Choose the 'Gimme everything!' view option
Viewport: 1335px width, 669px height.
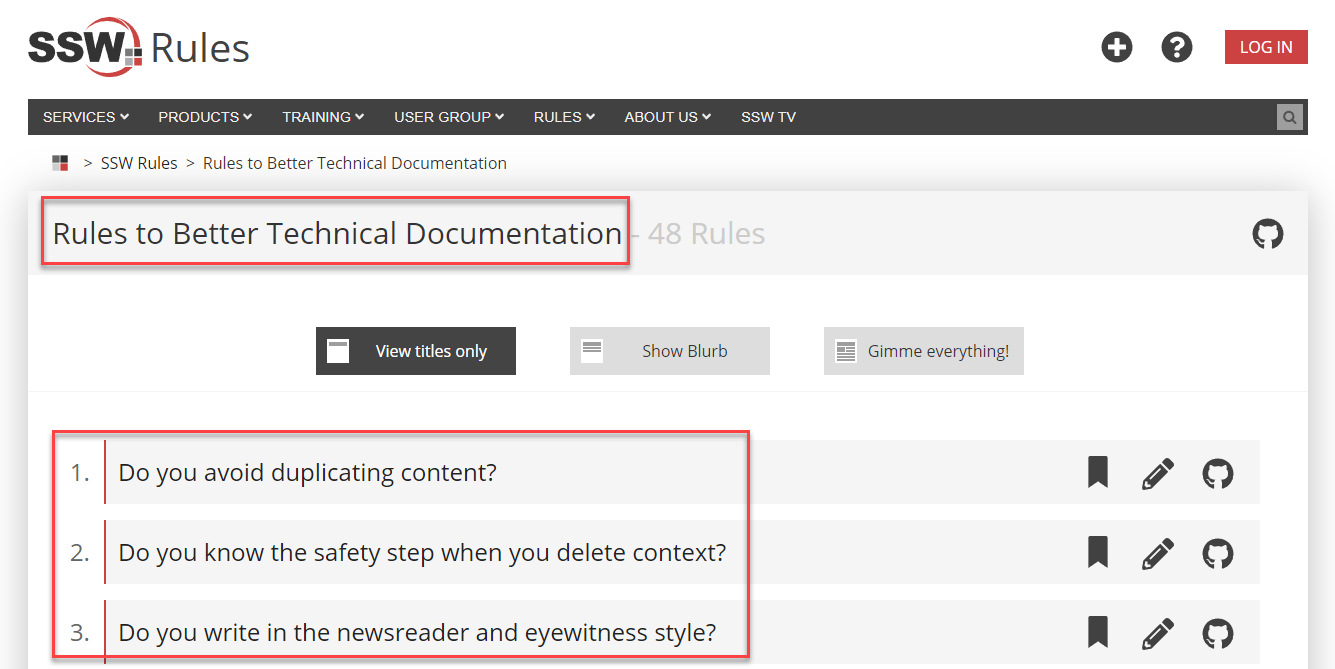923,351
